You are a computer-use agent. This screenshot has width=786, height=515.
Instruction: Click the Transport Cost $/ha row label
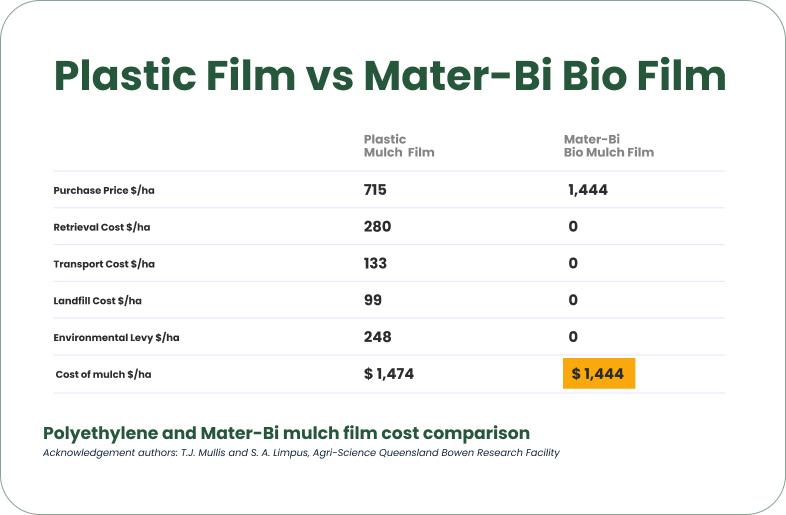pyautogui.click(x=104, y=264)
